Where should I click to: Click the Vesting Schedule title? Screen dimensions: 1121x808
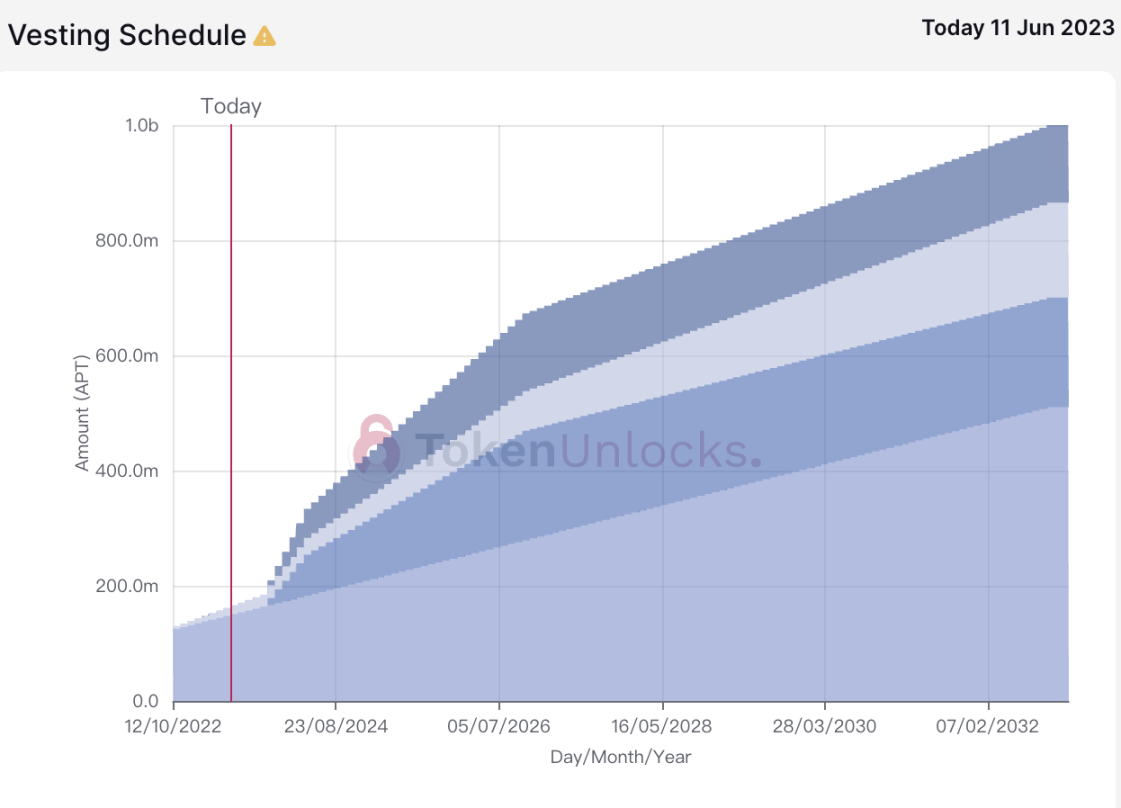coord(127,35)
